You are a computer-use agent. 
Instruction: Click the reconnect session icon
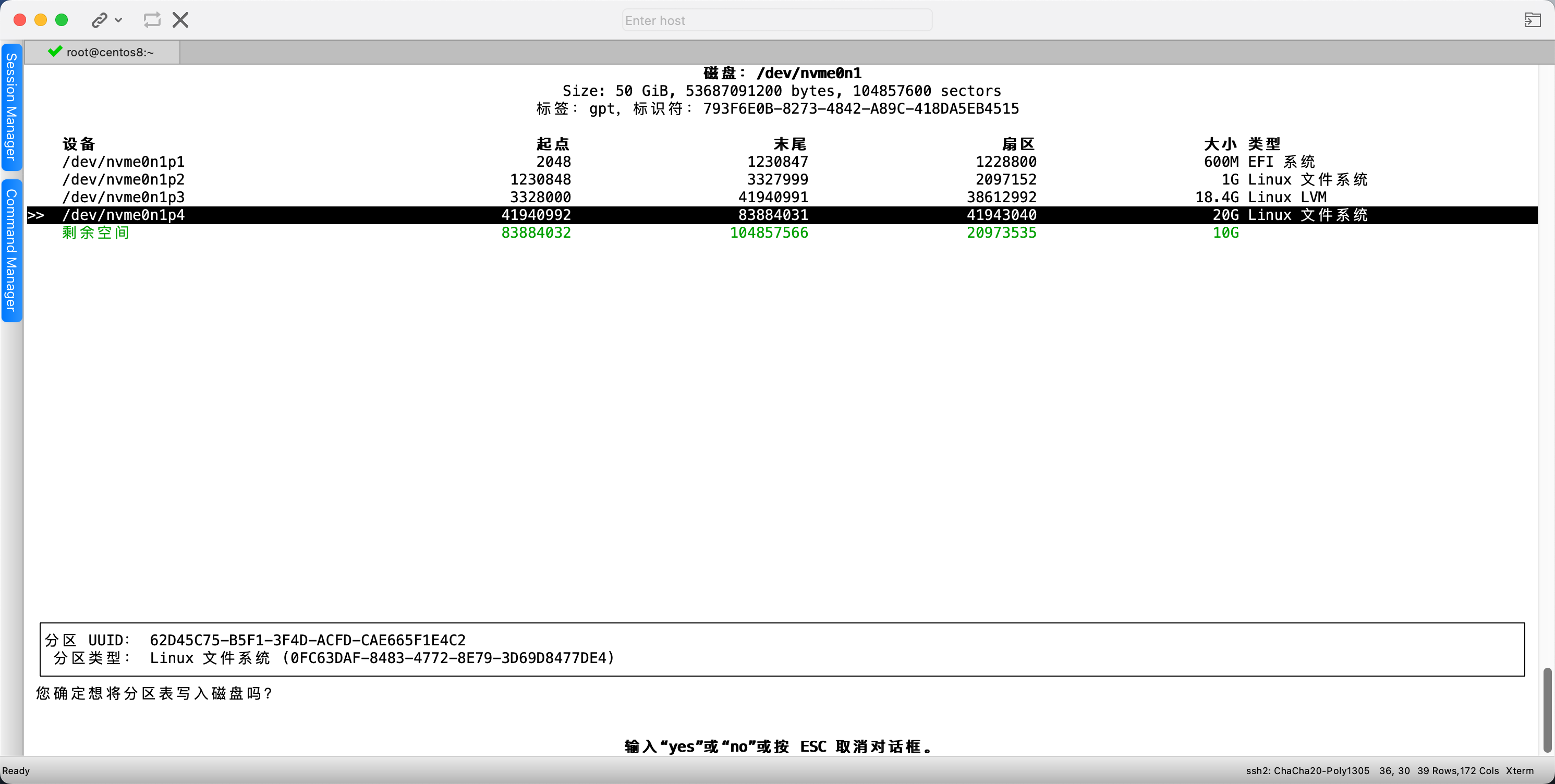(152, 20)
